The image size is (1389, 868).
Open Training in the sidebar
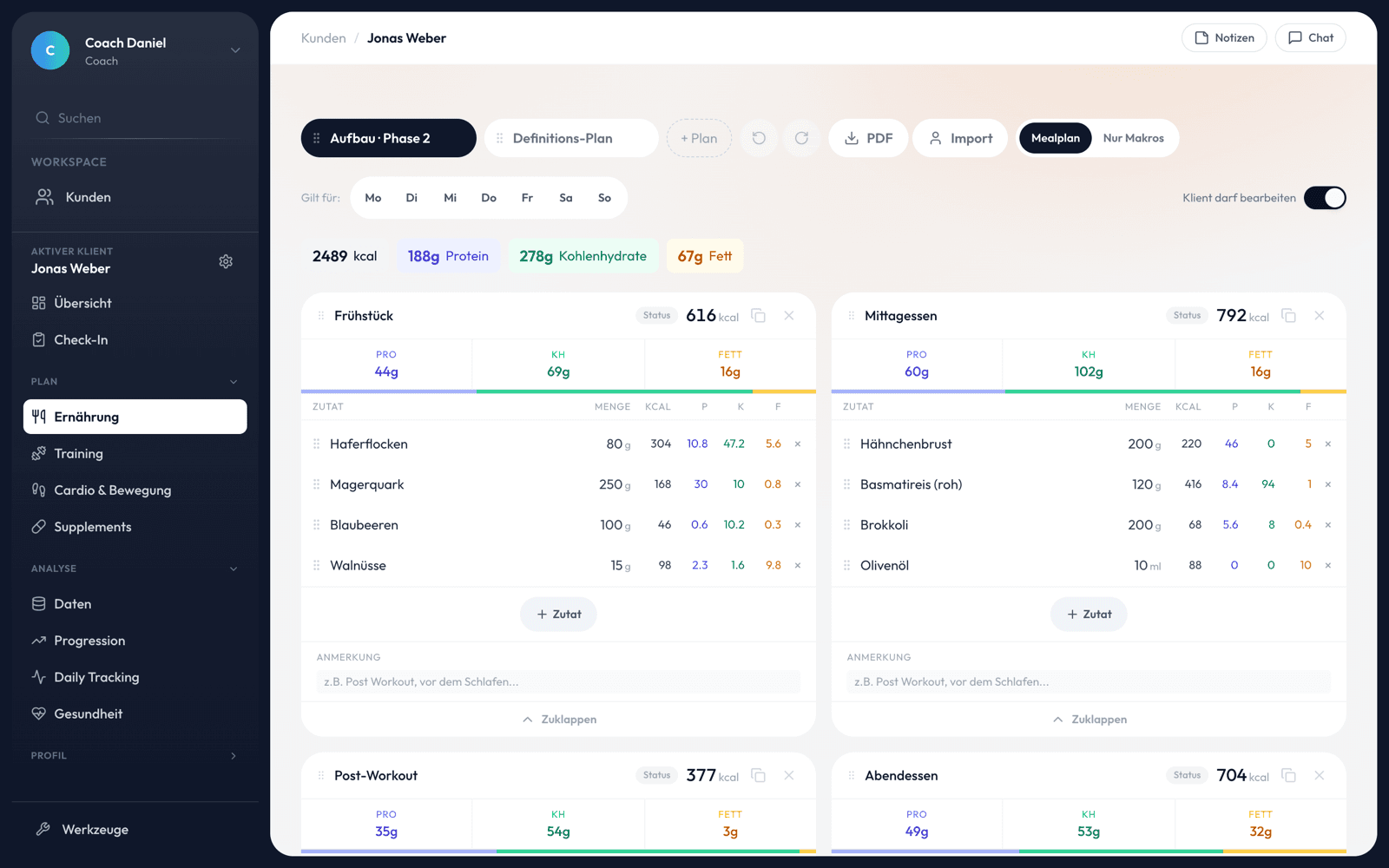(x=135, y=454)
